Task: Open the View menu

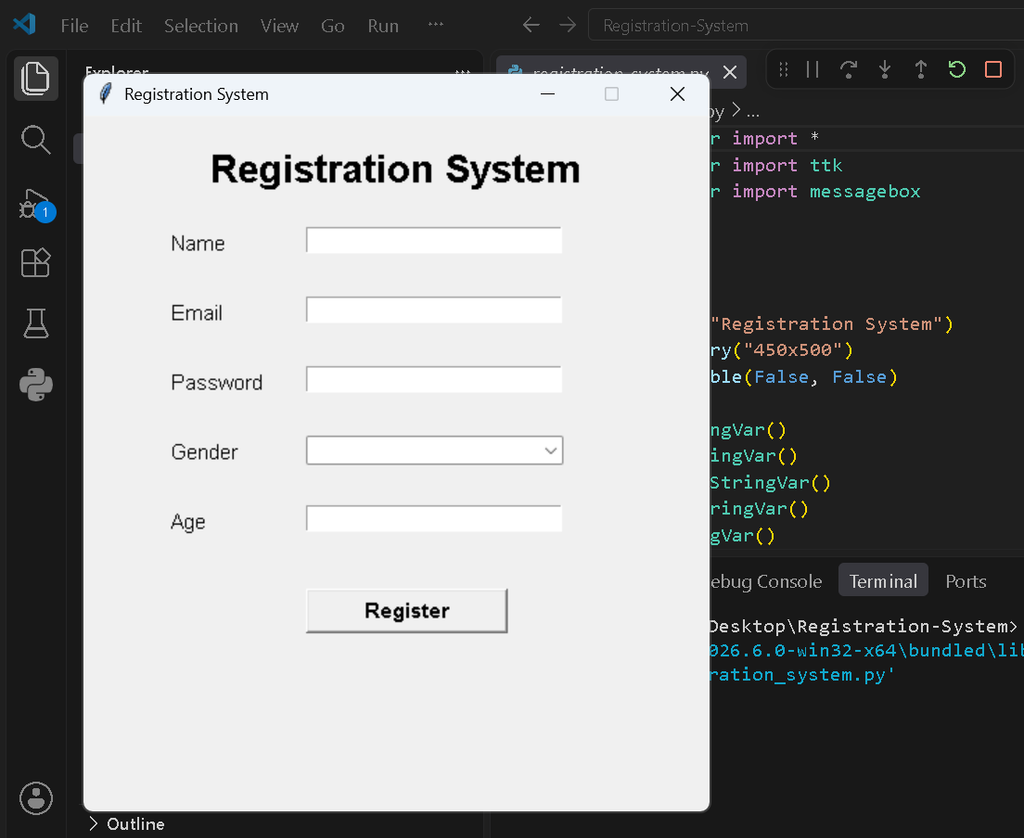Action: [280, 25]
